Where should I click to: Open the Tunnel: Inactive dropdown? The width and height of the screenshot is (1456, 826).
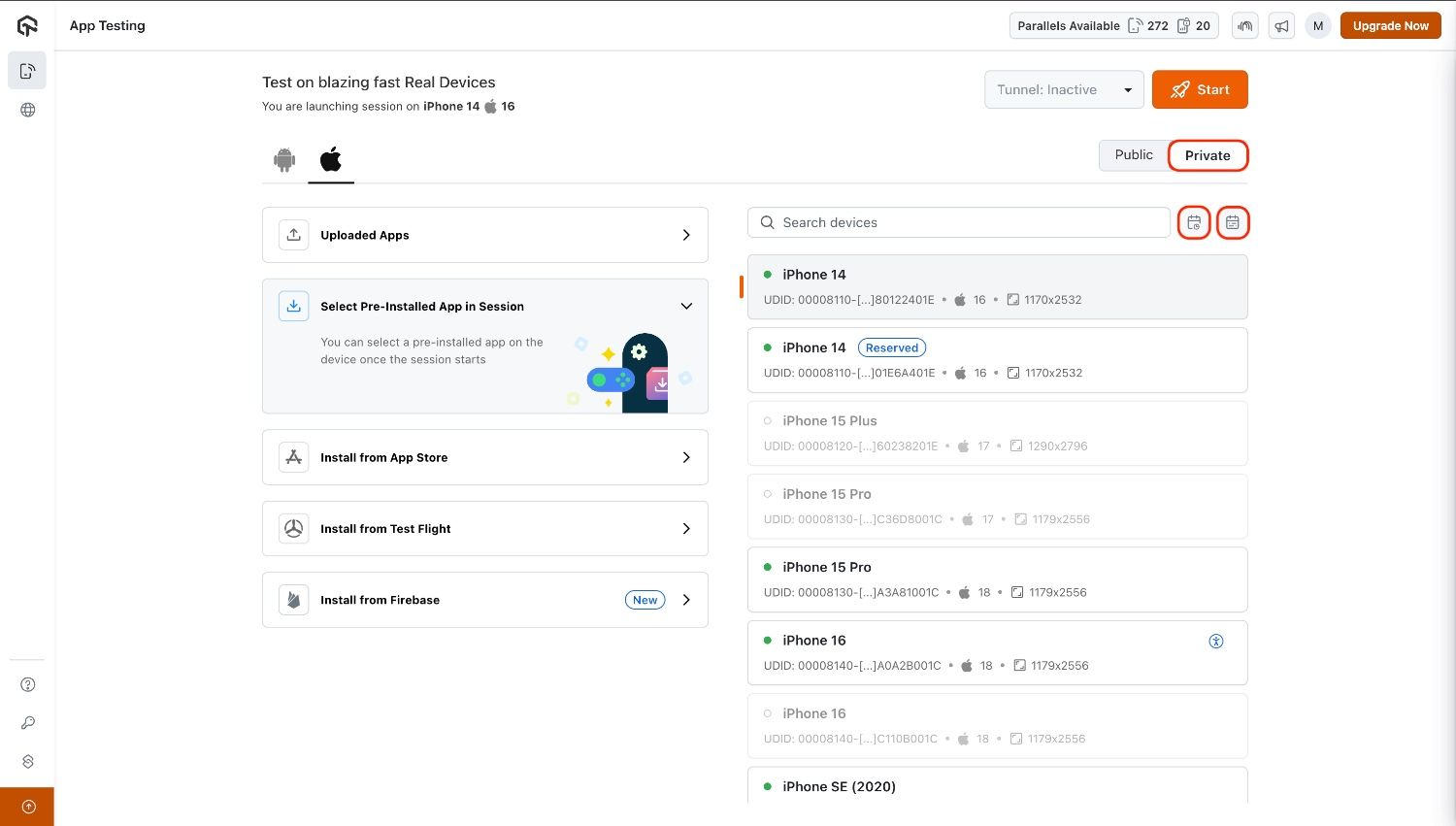[1064, 90]
